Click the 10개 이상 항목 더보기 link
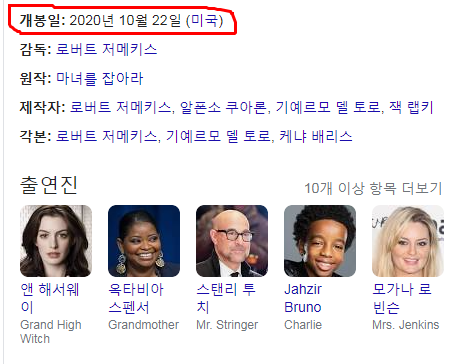 (x=373, y=188)
